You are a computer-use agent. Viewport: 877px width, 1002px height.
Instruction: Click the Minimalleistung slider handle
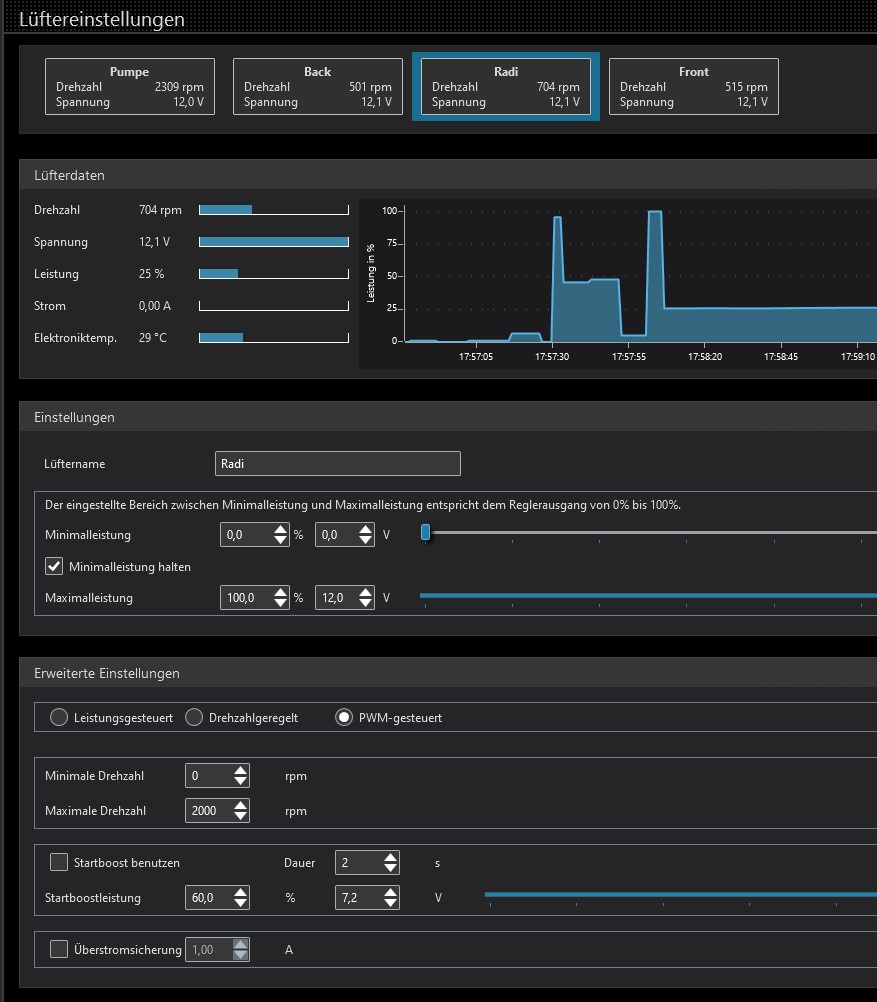[x=426, y=533]
